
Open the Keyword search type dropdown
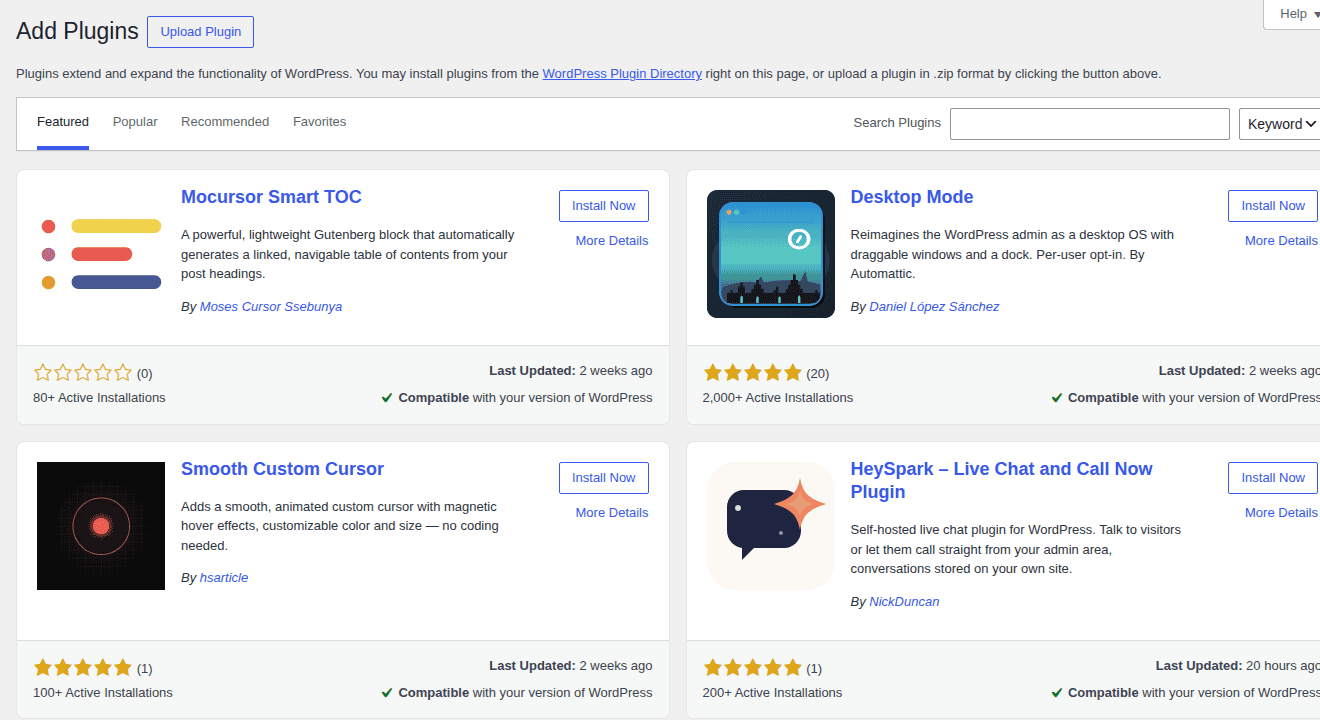(1280, 124)
